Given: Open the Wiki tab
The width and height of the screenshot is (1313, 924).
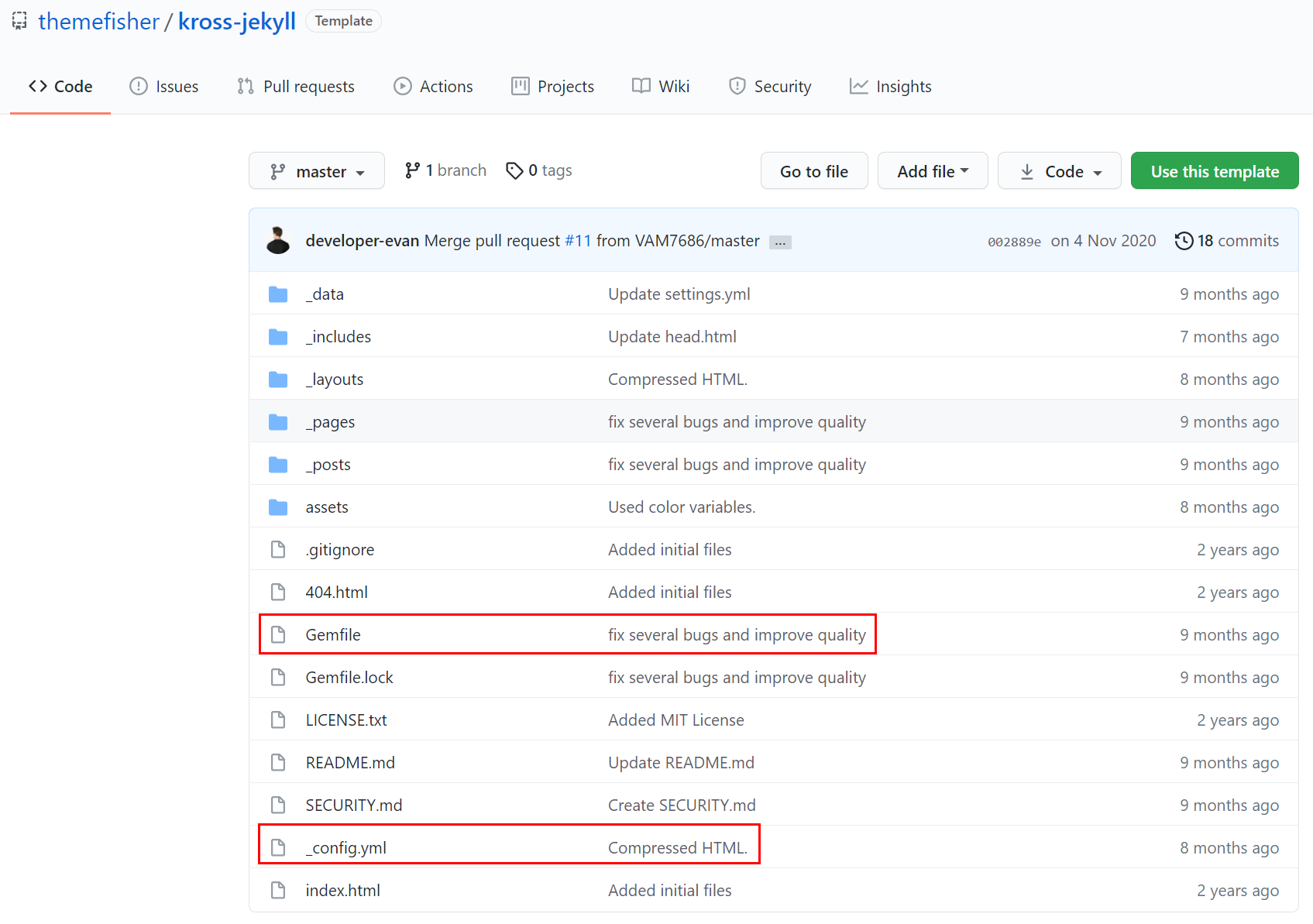Looking at the screenshot, I should [661, 87].
